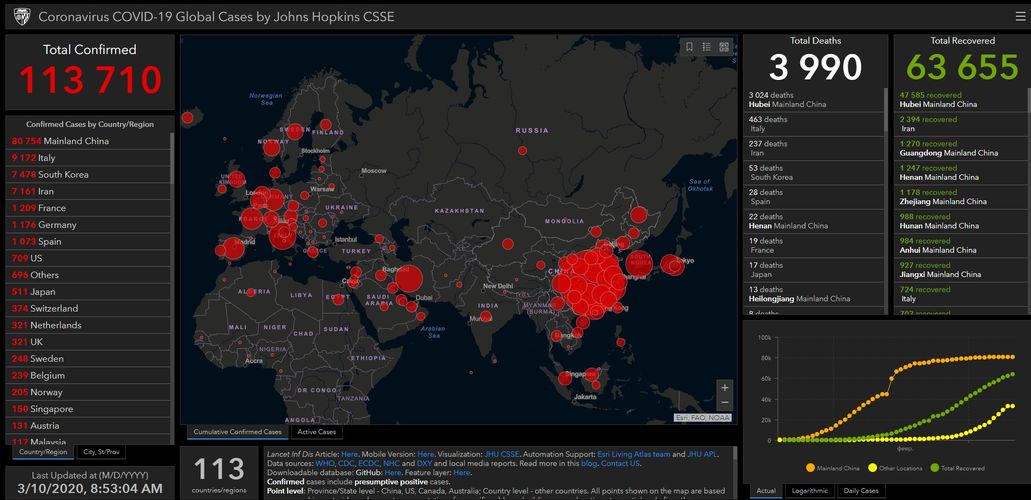Open the Contact US link
The width and height of the screenshot is (1031, 500).
pyautogui.click(x=620, y=464)
